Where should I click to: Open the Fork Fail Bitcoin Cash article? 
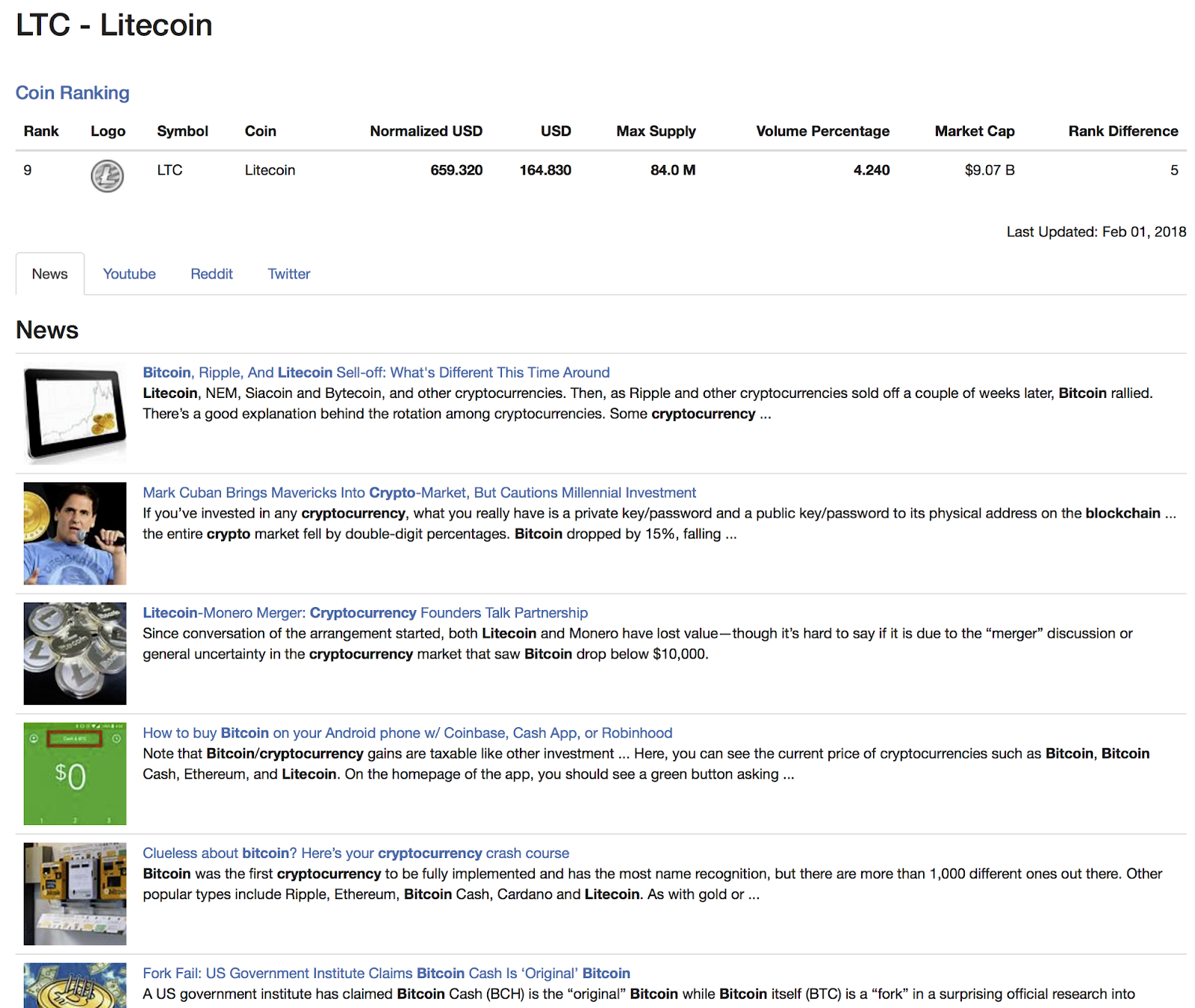[387, 974]
